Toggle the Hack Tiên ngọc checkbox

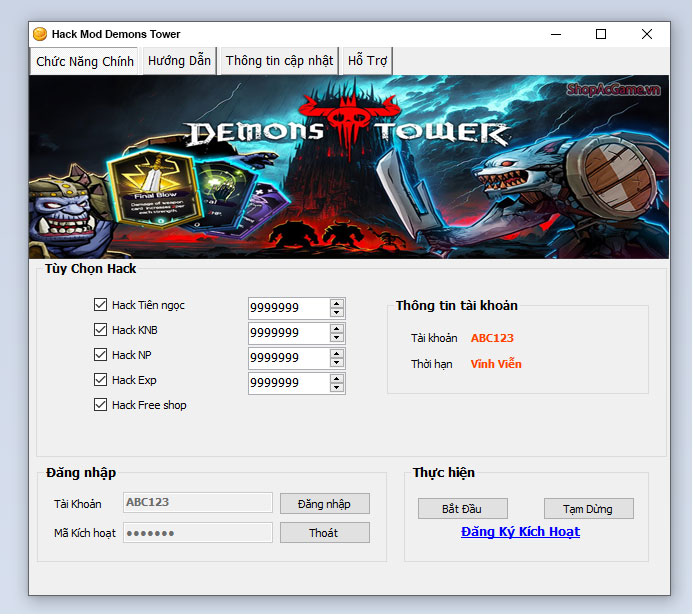click(100, 304)
